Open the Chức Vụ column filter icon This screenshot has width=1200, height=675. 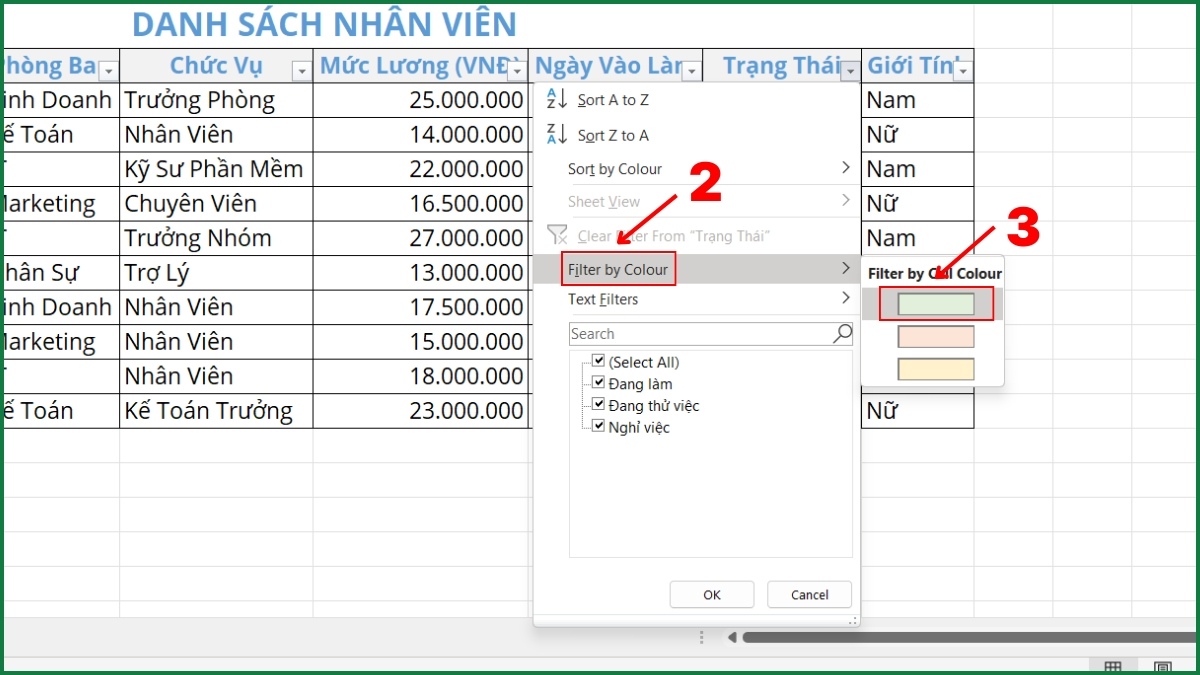pos(303,68)
